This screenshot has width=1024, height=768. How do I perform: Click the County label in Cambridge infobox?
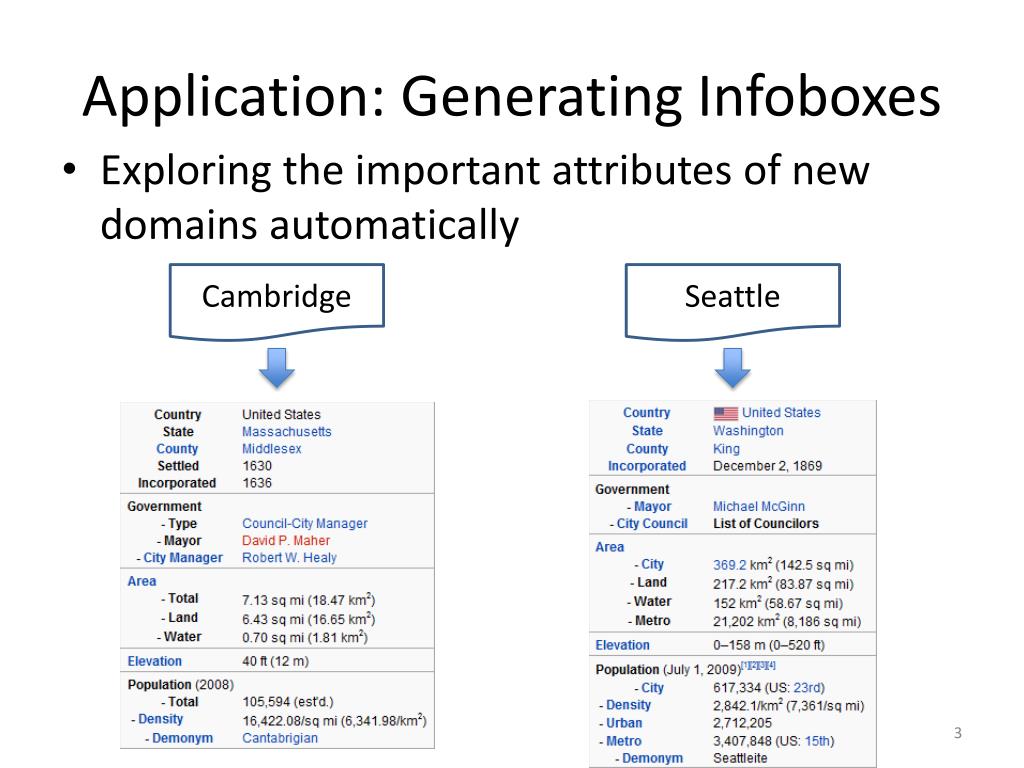pyautogui.click(x=177, y=449)
